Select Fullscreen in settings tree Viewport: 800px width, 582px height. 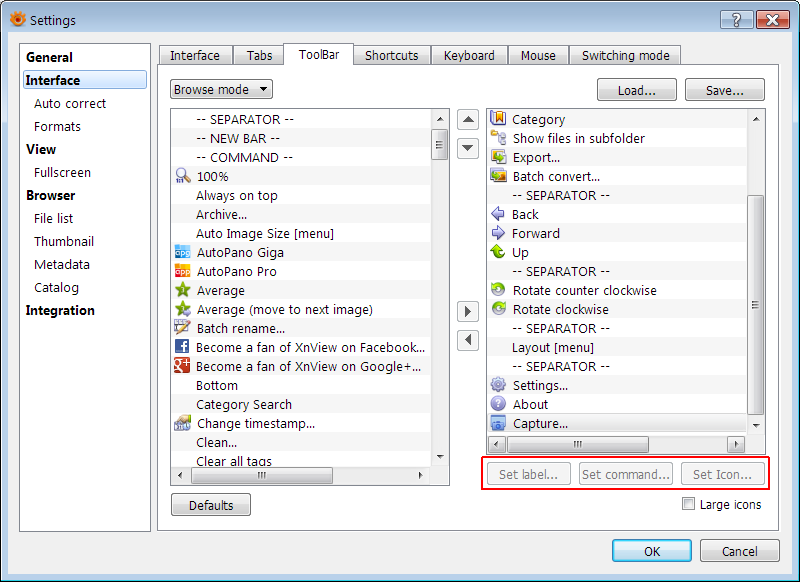pyautogui.click(x=62, y=172)
